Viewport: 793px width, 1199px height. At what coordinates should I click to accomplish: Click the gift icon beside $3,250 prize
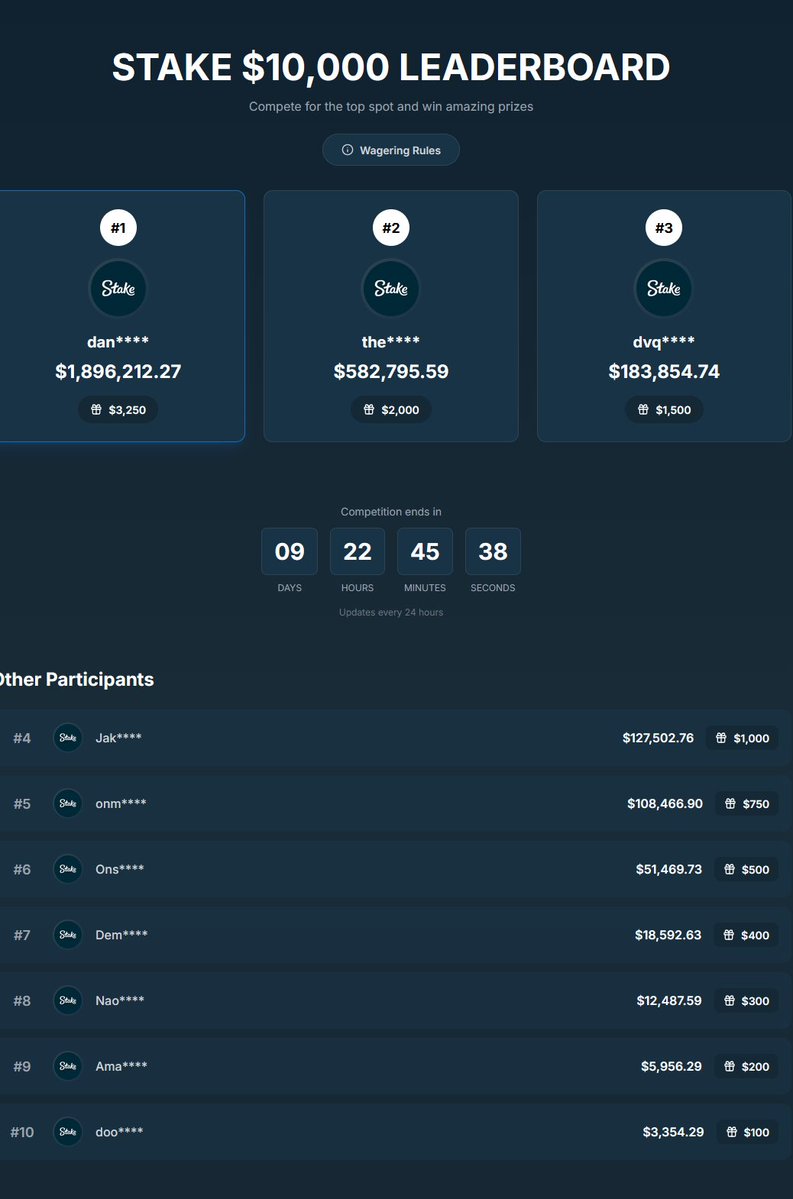click(x=96, y=410)
